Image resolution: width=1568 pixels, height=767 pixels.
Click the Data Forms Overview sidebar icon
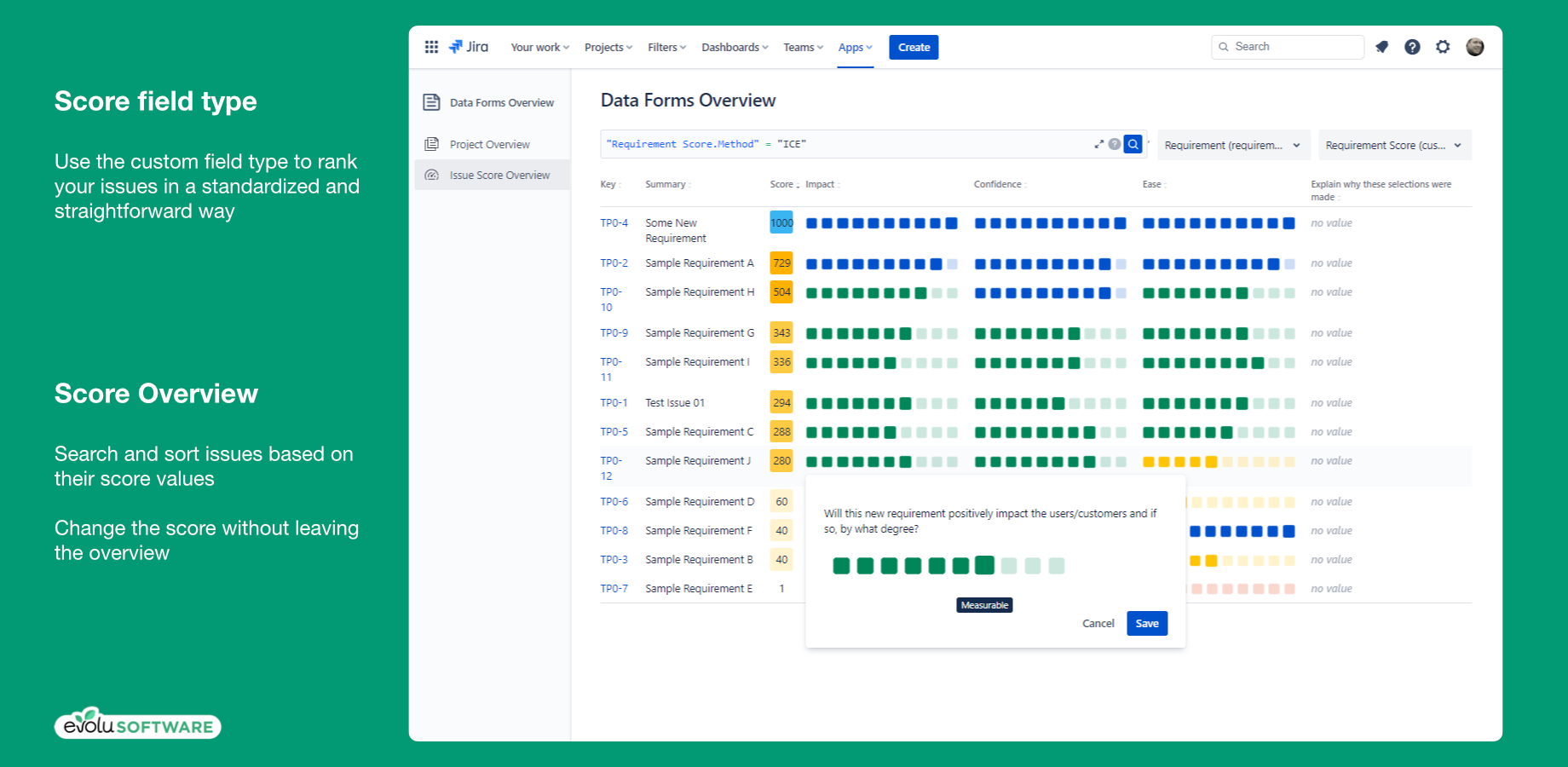(431, 102)
